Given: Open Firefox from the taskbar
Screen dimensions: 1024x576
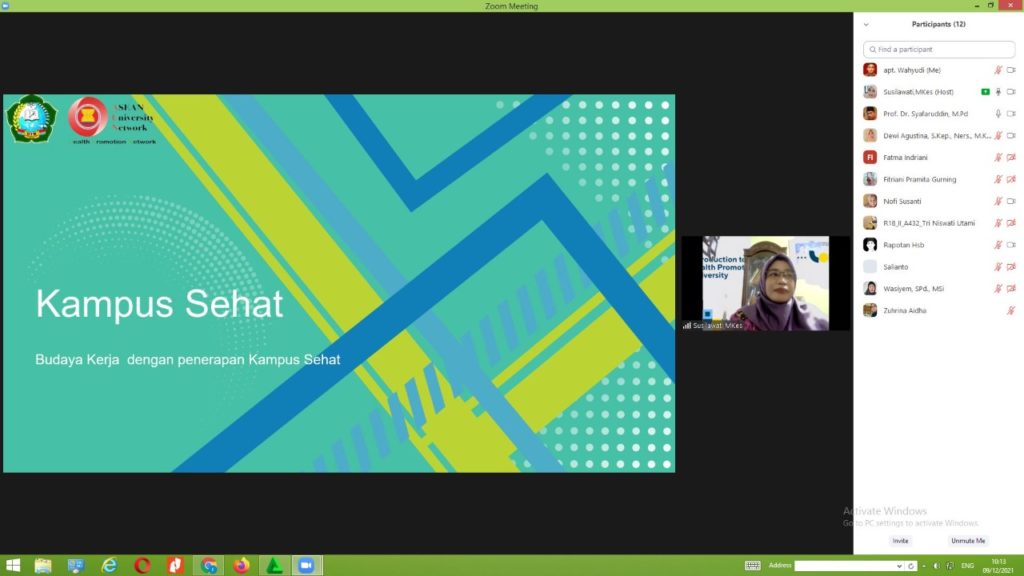Looking at the screenshot, I should coord(242,566).
